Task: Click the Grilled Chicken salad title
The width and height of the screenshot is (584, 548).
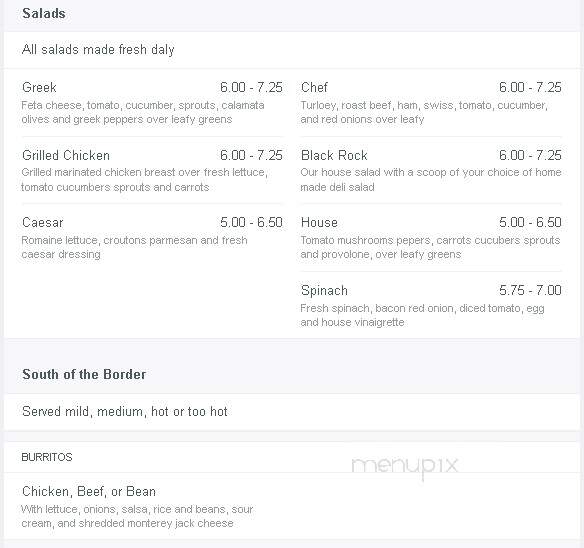Action: tap(66, 155)
